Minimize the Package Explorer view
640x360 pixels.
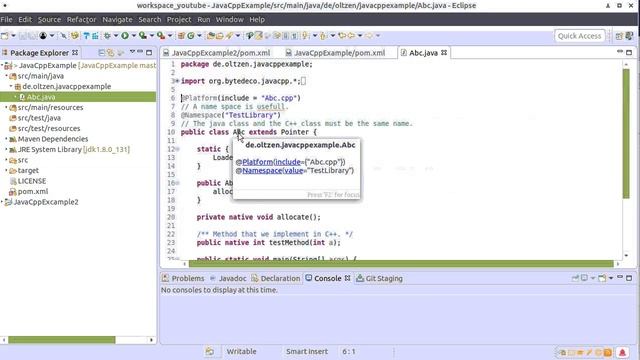pyautogui.click(x=140, y=52)
